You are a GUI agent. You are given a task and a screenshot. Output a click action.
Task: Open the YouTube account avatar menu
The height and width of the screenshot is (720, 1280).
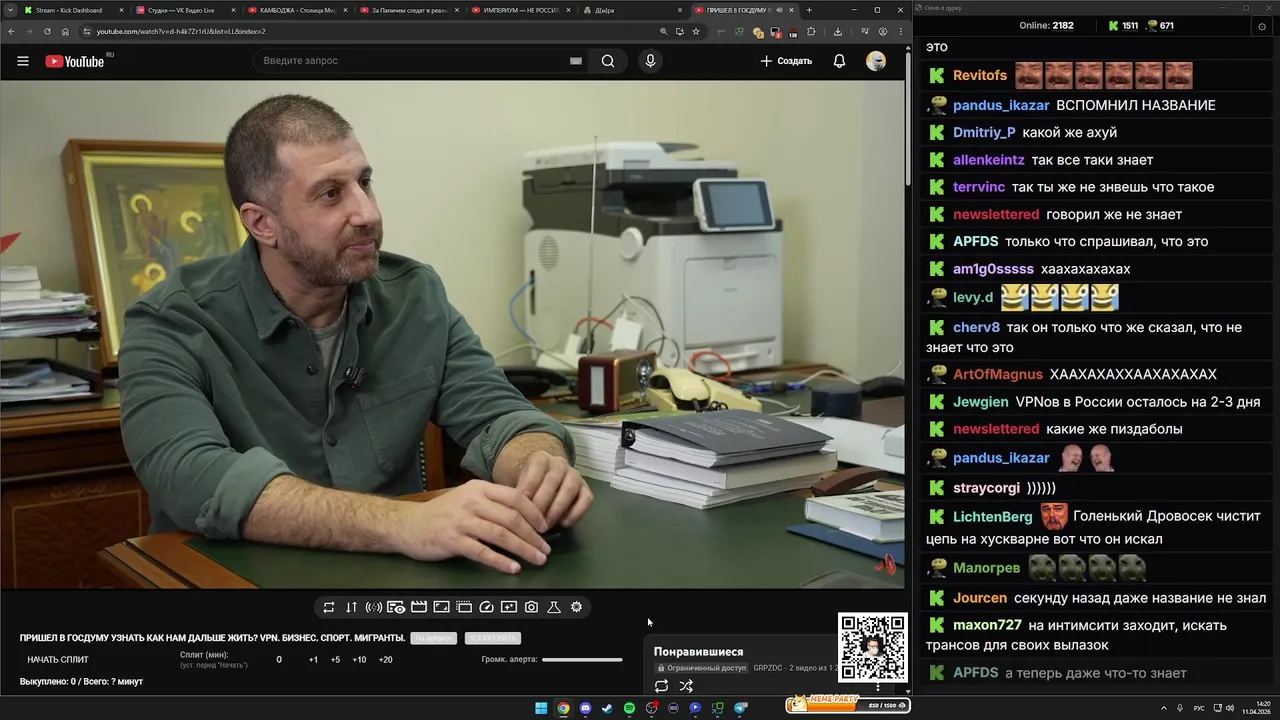(x=876, y=61)
